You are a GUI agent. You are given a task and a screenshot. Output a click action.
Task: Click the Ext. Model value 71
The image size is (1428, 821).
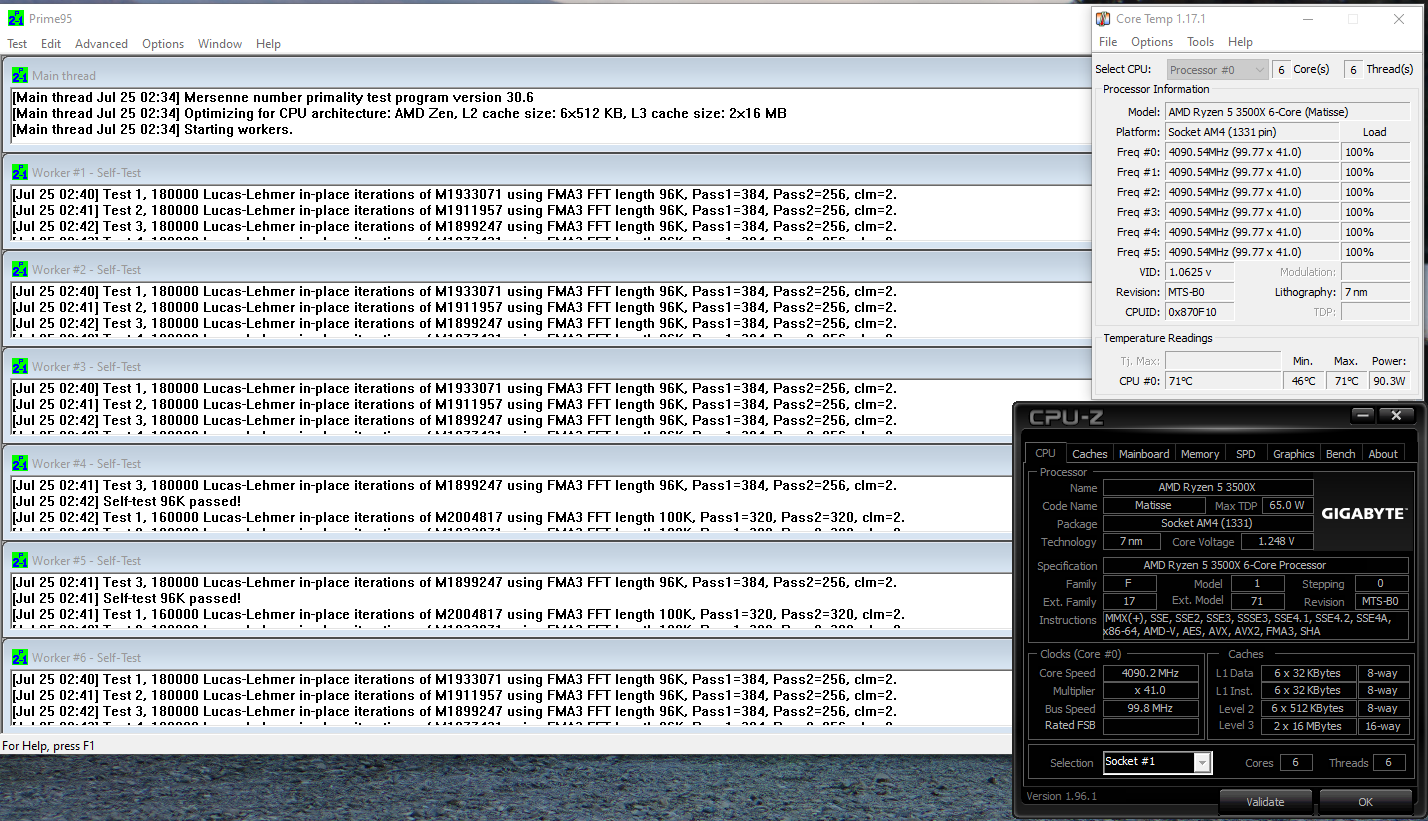(x=1257, y=602)
